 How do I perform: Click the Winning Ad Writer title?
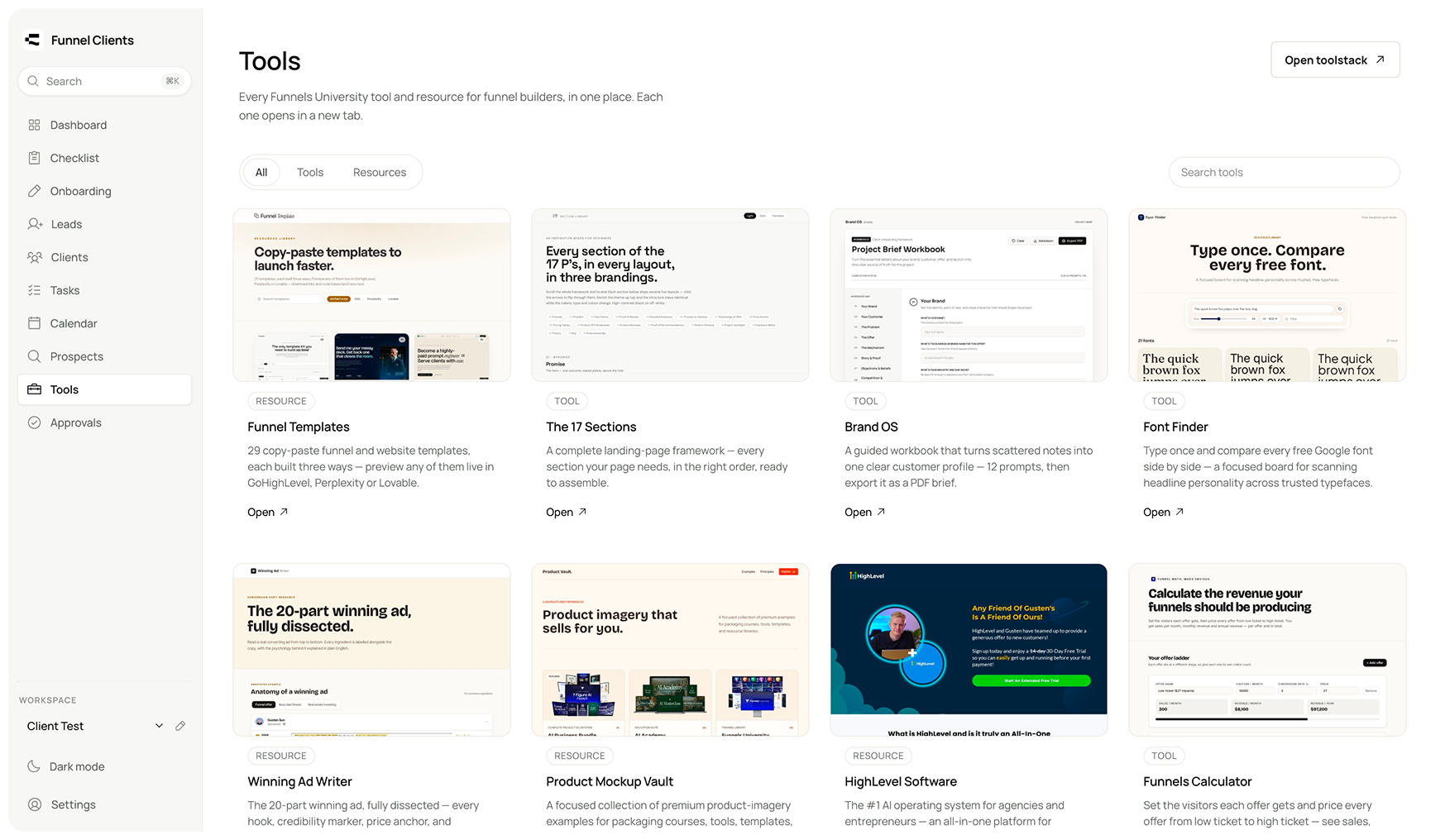299,781
